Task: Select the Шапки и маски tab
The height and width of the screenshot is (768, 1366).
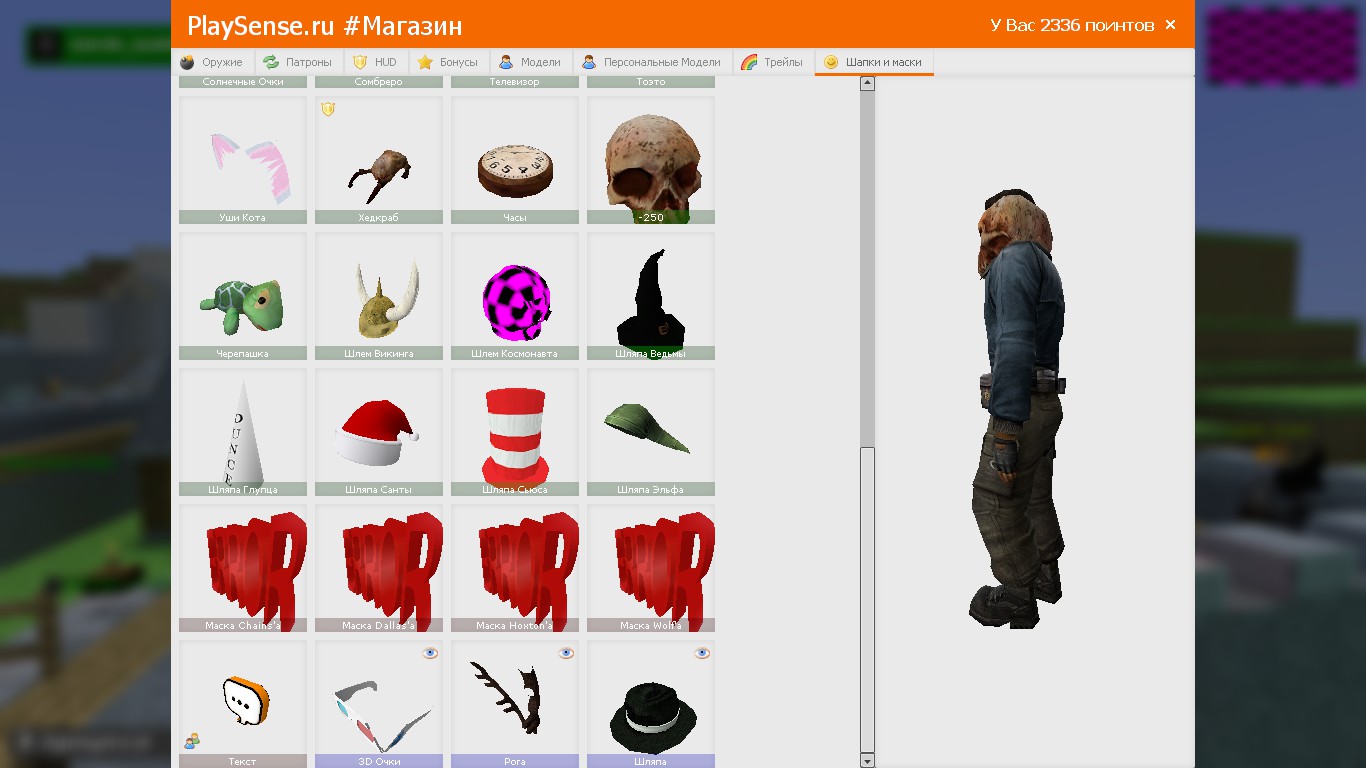Action: [874, 62]
